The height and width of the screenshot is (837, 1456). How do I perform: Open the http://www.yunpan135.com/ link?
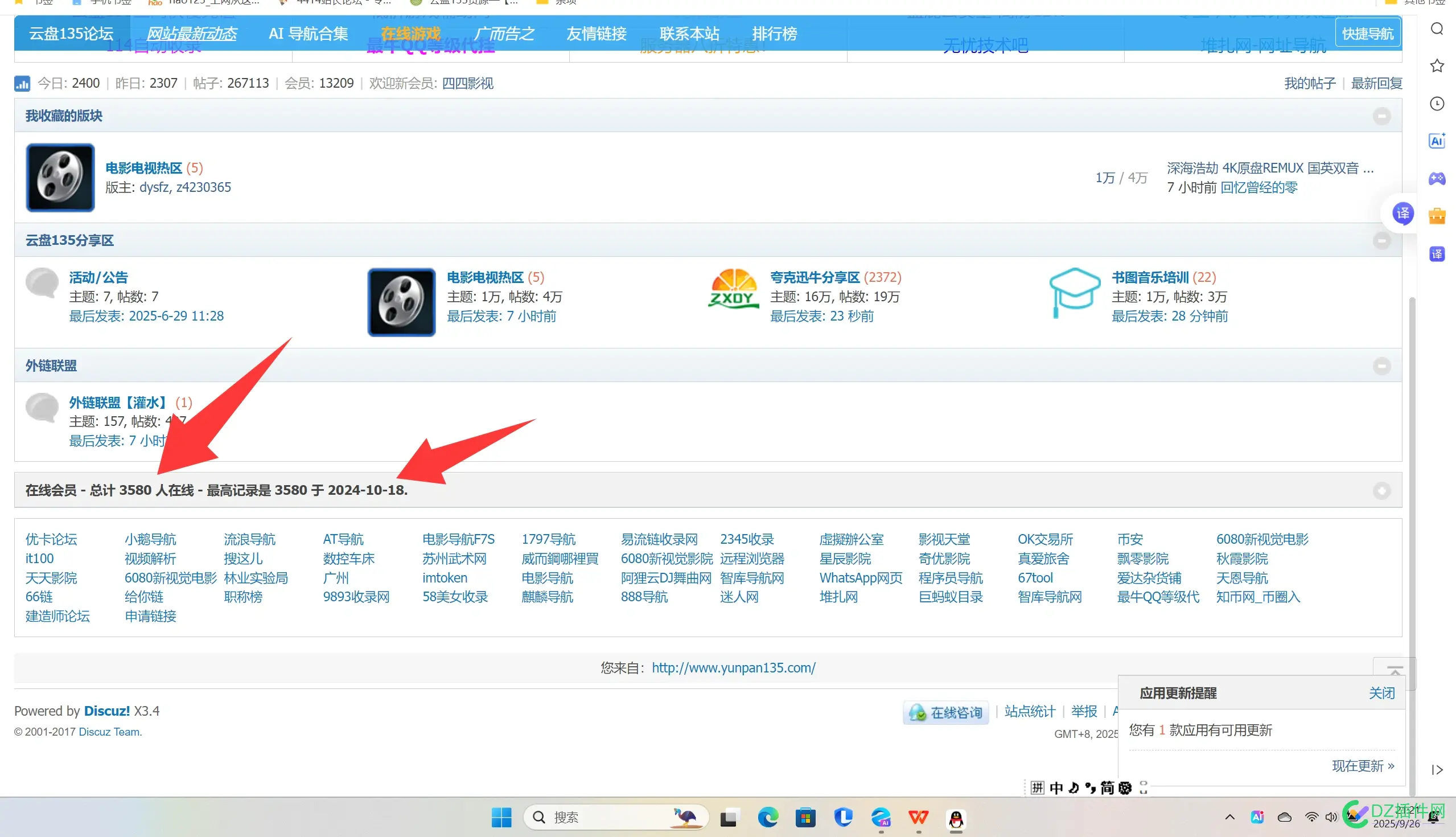point(733,668)
